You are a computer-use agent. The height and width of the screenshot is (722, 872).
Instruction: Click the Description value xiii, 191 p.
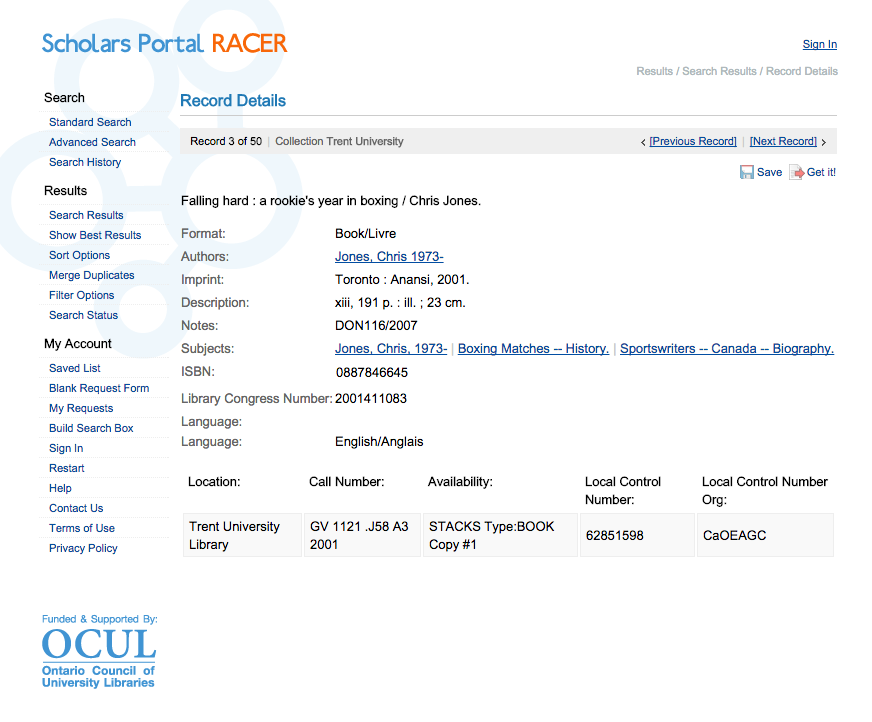[400, 303]
